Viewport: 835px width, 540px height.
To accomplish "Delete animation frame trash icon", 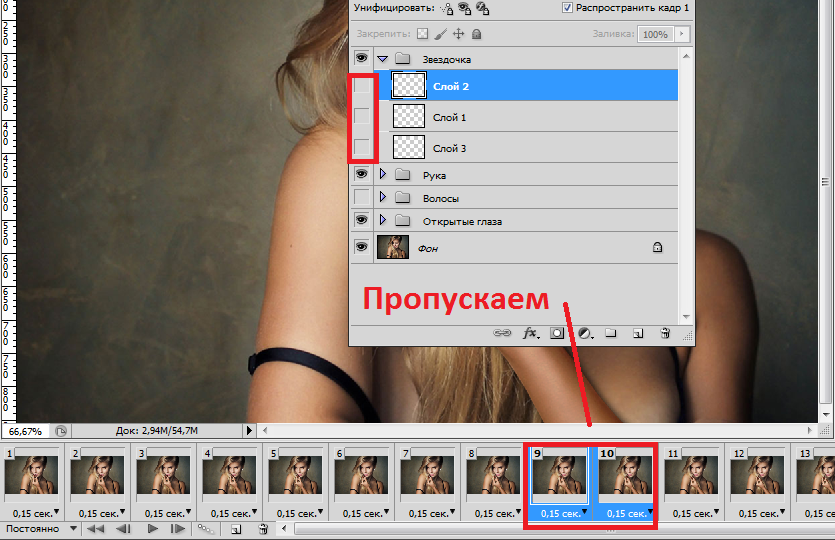I will click(263, 529).
